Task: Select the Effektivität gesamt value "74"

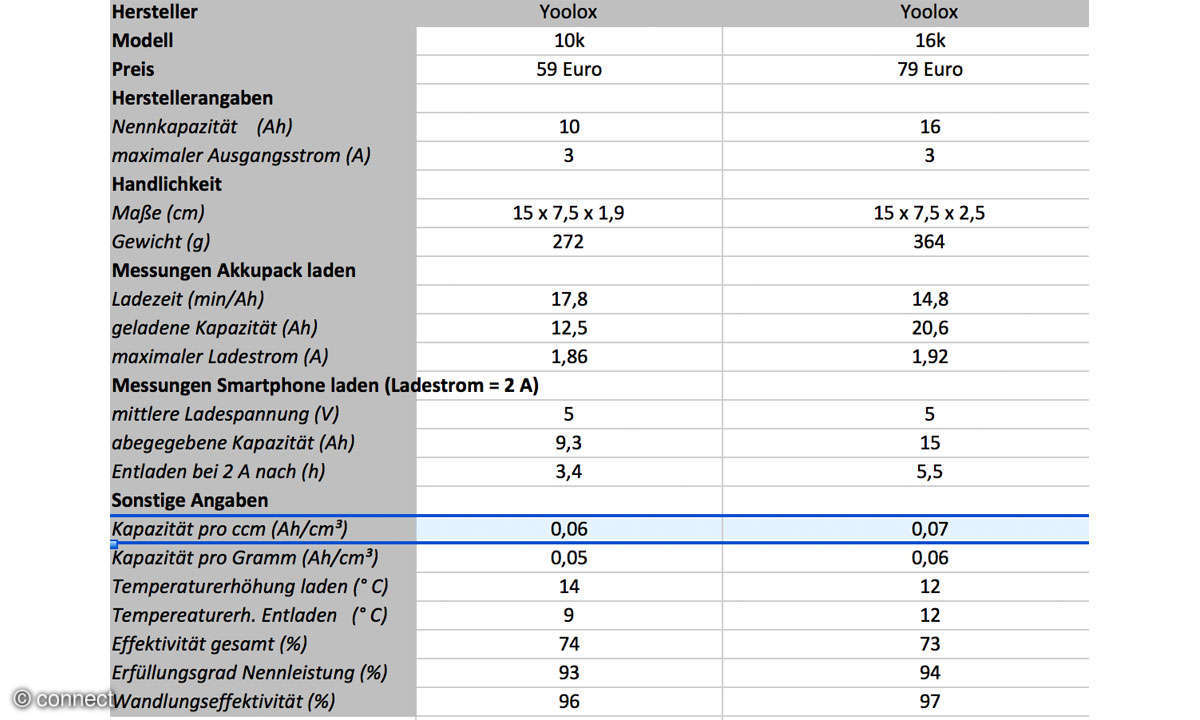Action: (569, 644)
